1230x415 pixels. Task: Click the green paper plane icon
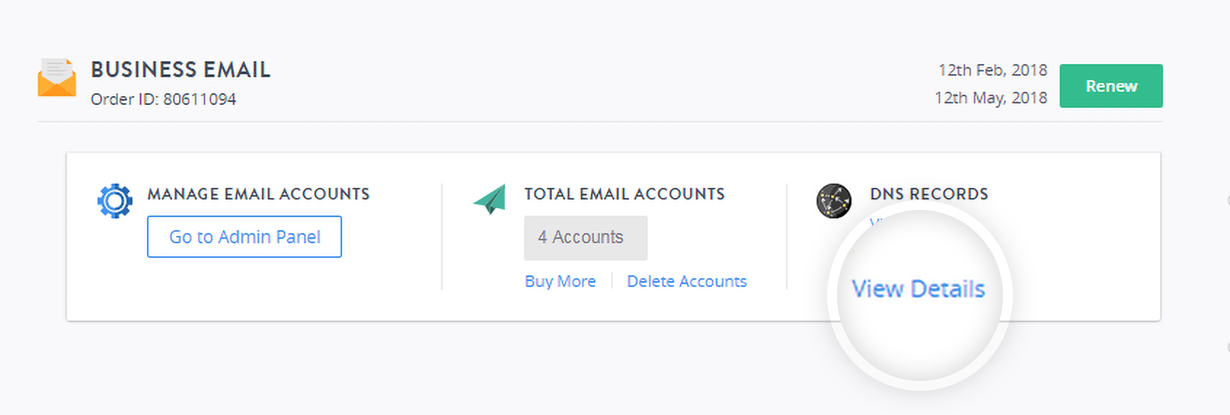point(489,199)
